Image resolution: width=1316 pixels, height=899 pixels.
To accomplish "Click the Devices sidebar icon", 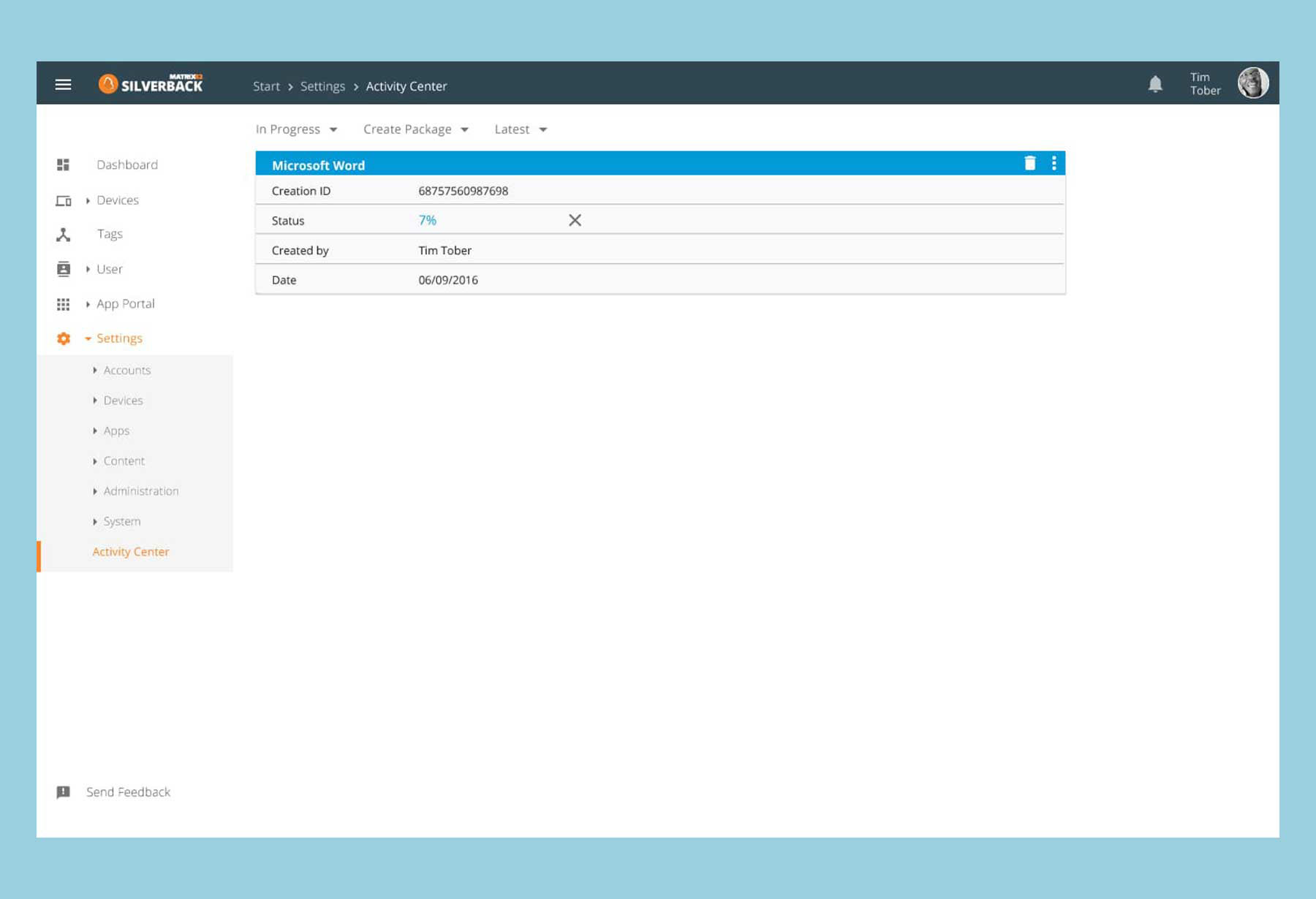I will point(64,200).
